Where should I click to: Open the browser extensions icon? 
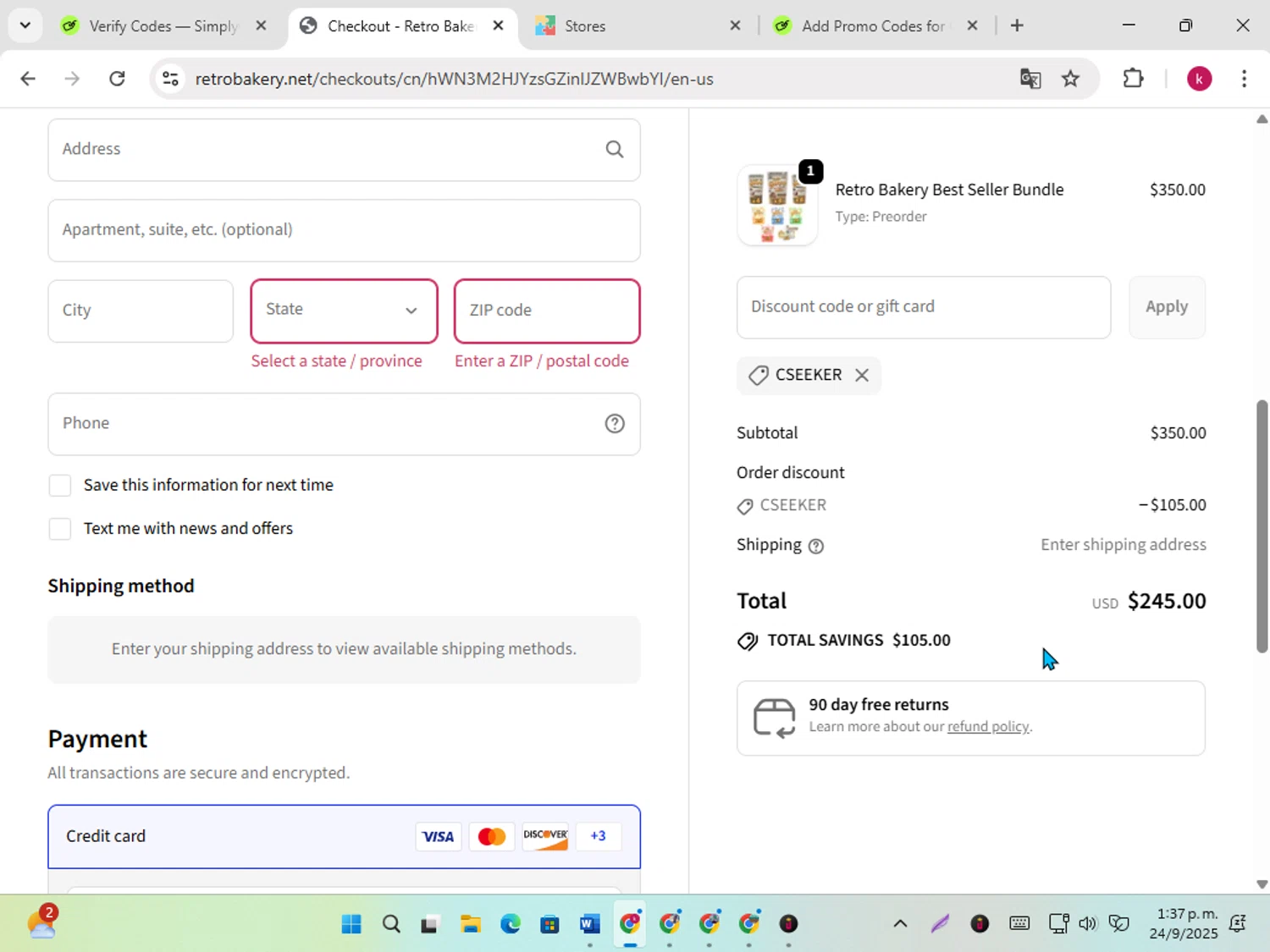coord(1133,79)
